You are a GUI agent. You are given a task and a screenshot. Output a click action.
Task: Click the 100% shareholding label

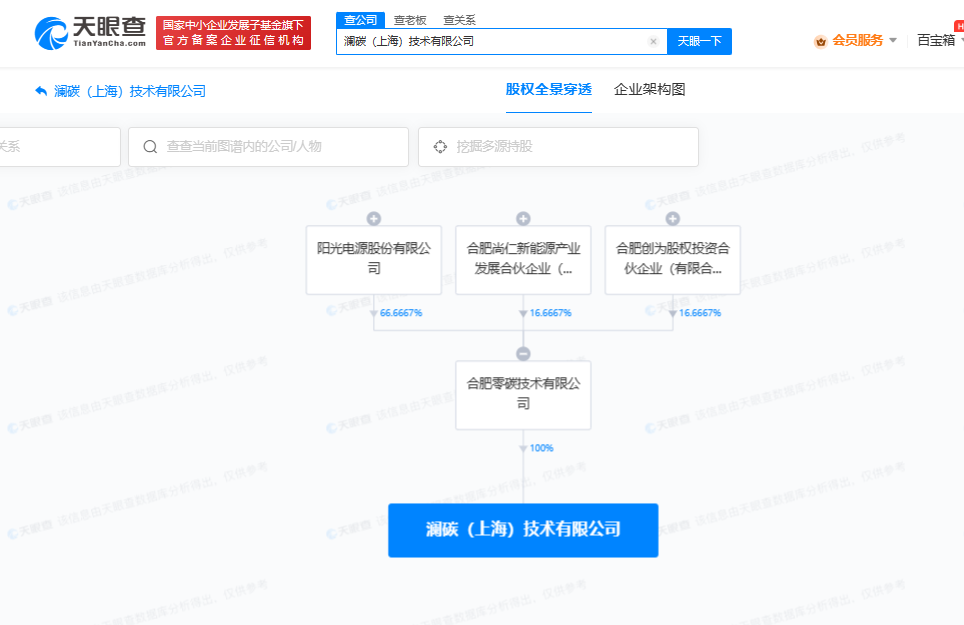pos(542,448)
